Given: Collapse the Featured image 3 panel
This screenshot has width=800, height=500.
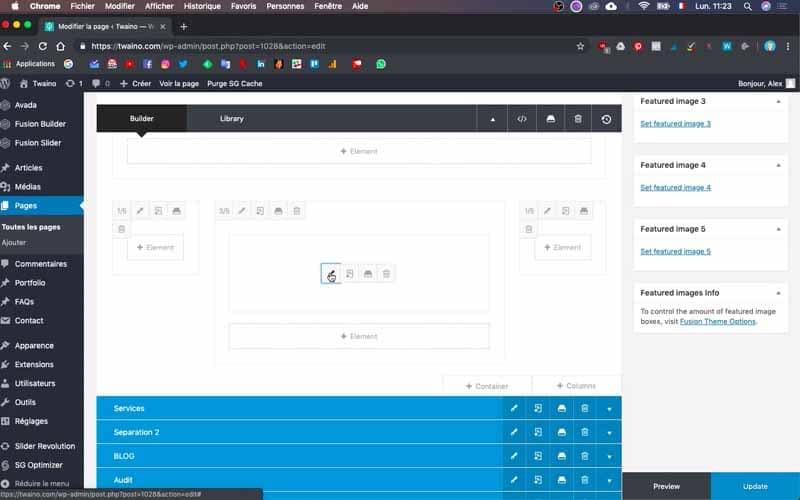Looking at the screenshot, I should tap(778, 102).
